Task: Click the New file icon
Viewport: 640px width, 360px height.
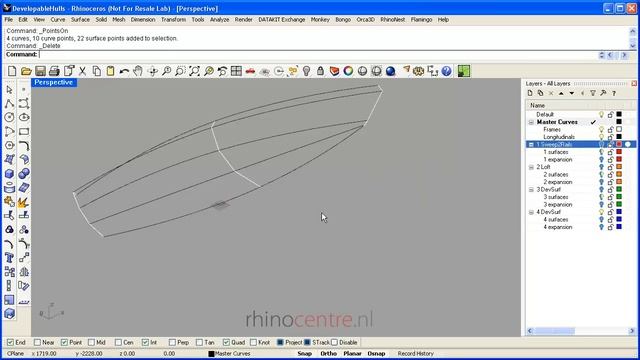Action: pyautogui.click(x=12, y=71)
